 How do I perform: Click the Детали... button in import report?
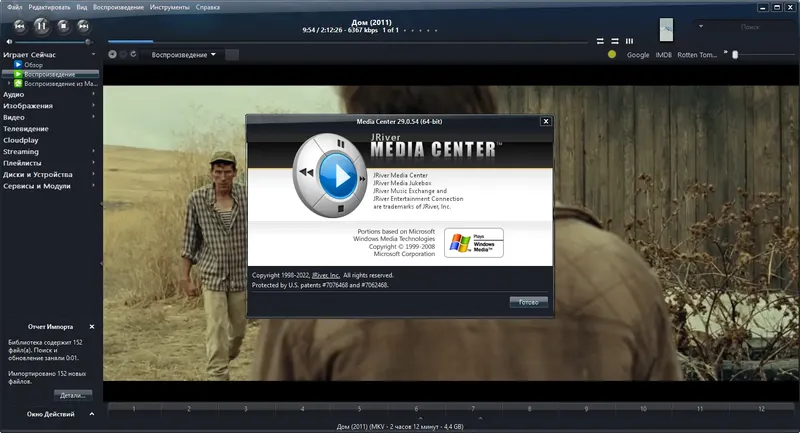tap(73, 395)
